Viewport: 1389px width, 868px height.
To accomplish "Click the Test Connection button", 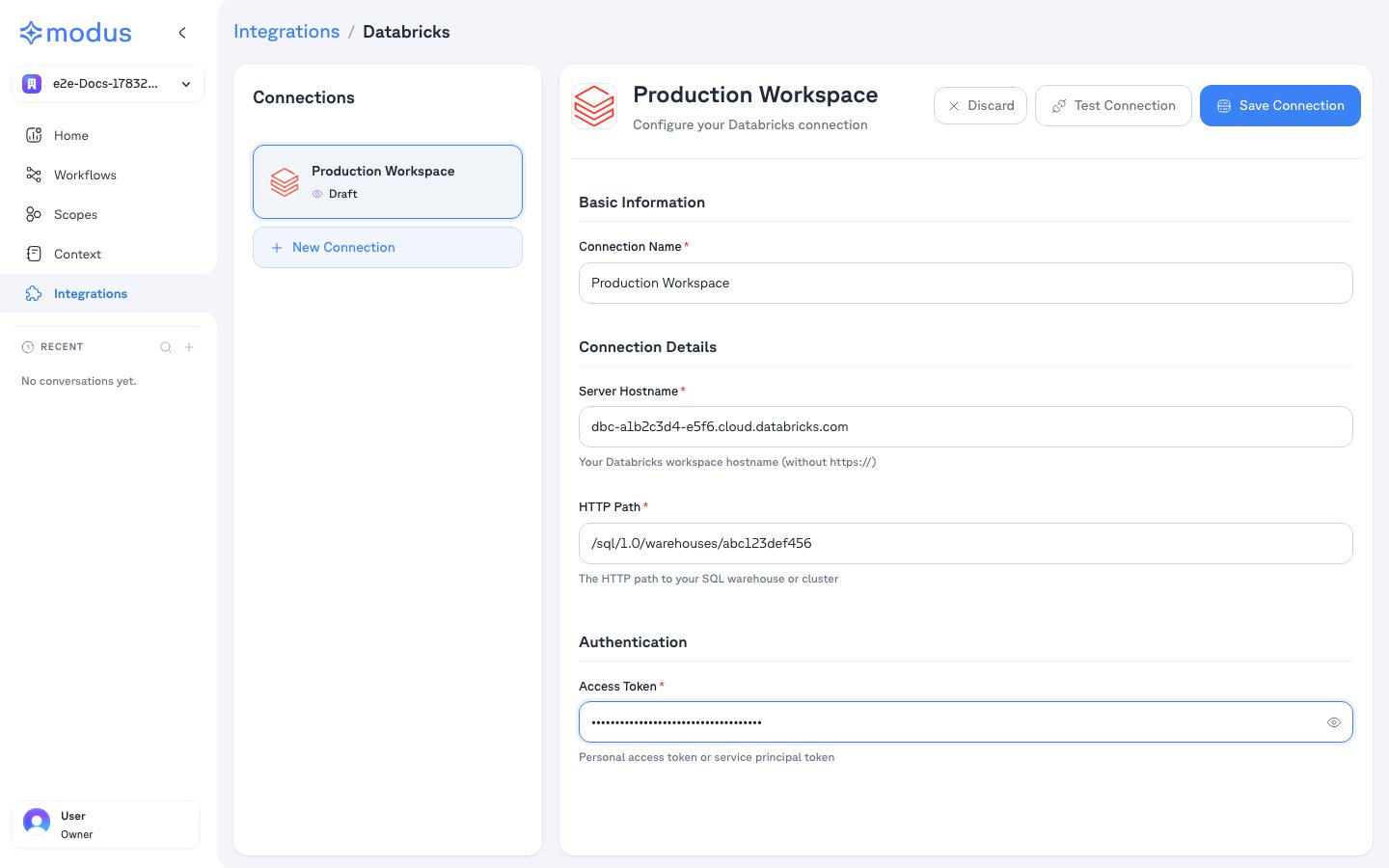I will pos(1113,105).
